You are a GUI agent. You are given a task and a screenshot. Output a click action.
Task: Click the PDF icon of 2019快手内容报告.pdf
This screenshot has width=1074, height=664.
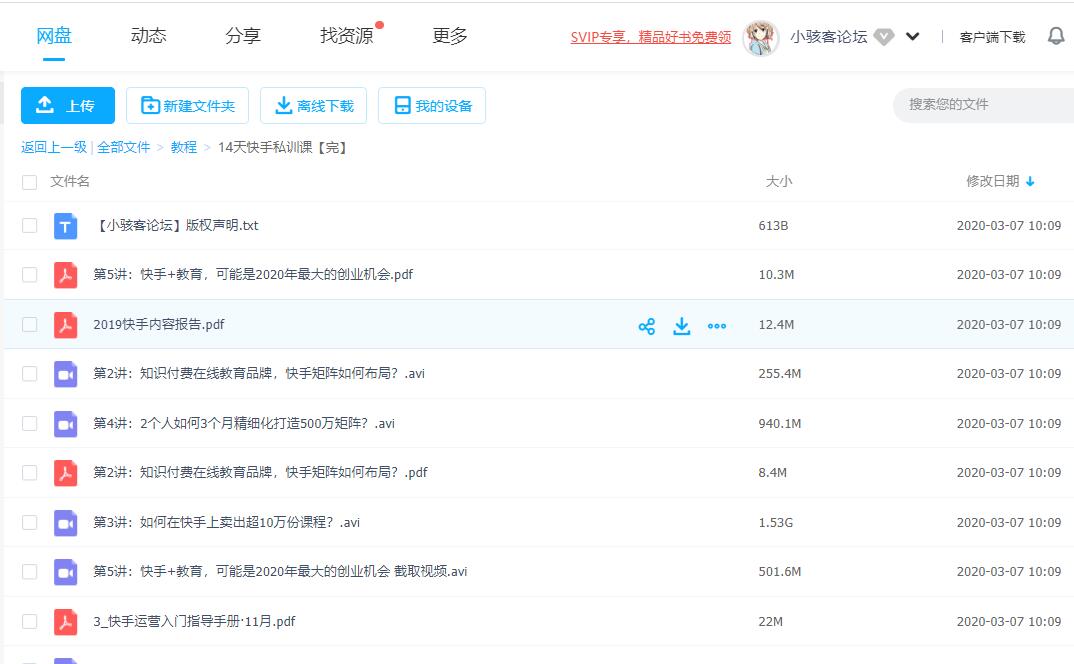tap(65, 325)
